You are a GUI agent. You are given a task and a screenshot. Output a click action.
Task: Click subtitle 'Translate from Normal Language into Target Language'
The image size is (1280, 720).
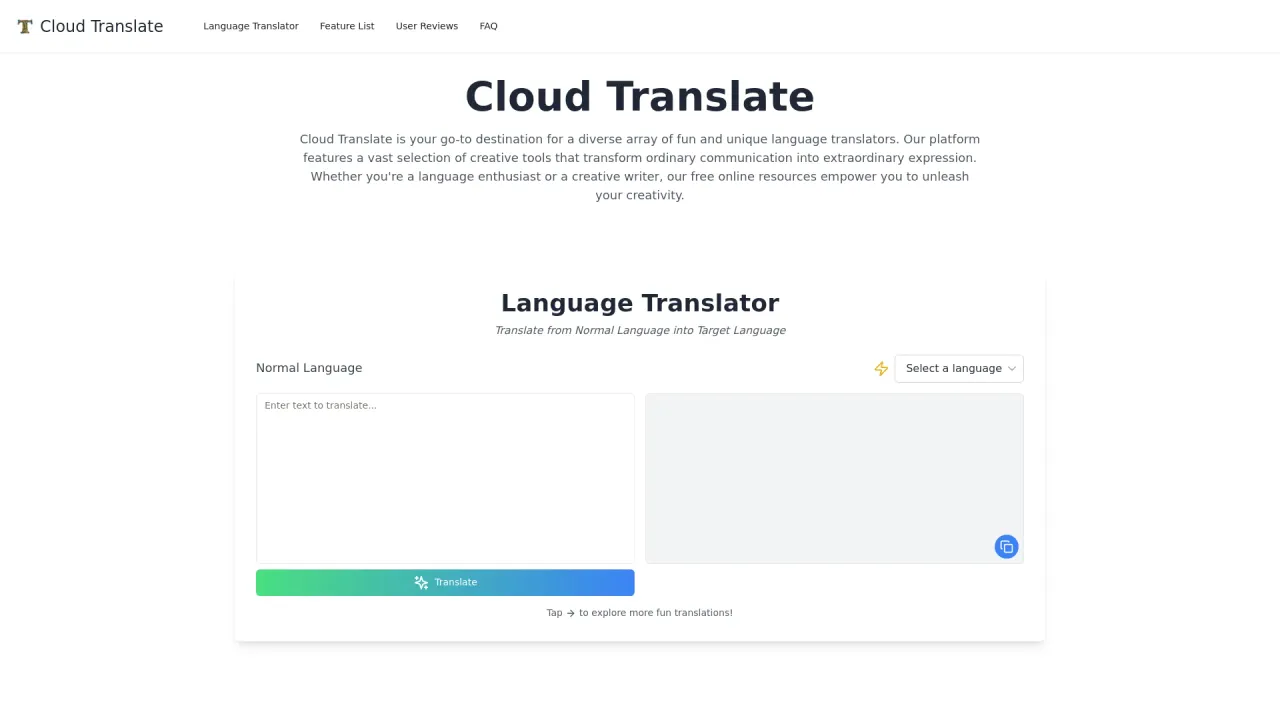[x=640, y=331]
